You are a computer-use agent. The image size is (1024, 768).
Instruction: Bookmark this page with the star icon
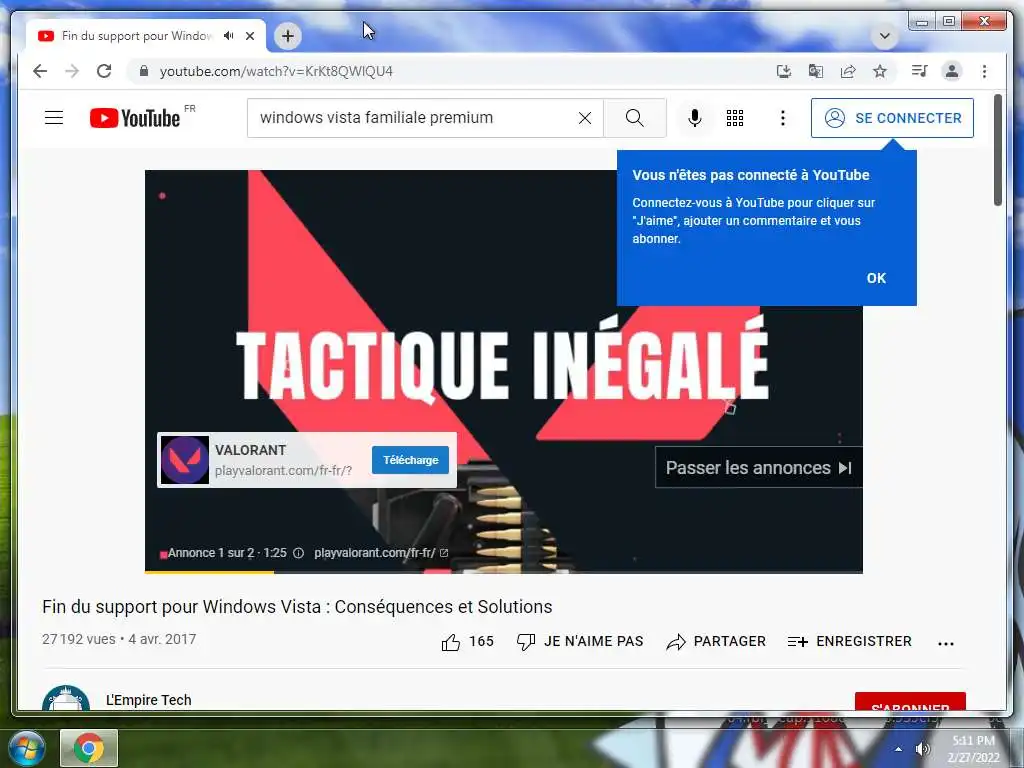click(880, 71)
